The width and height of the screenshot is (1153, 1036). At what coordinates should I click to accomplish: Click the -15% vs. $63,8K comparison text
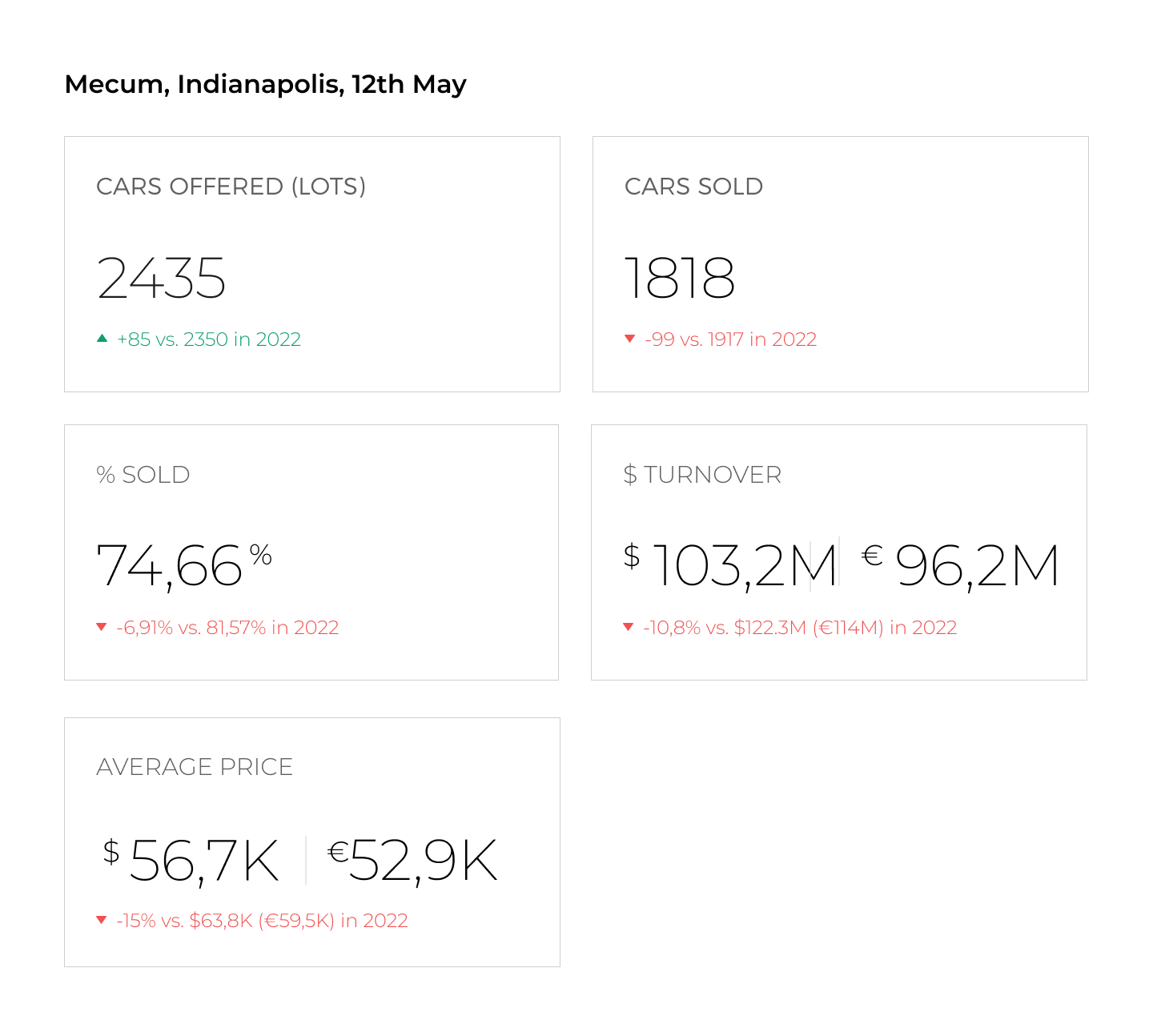263,921
